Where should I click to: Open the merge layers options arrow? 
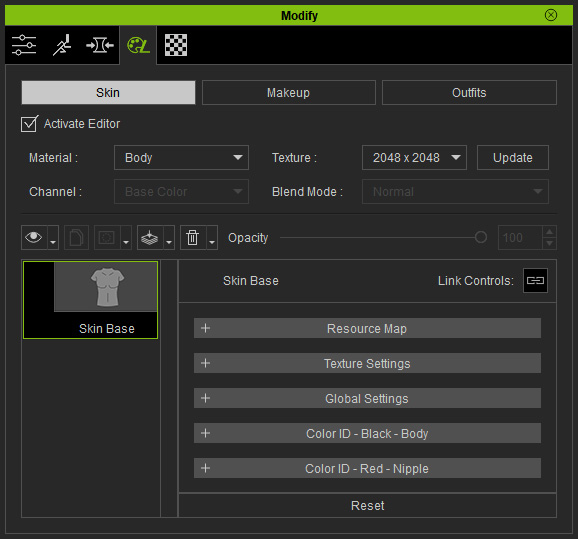169,237
